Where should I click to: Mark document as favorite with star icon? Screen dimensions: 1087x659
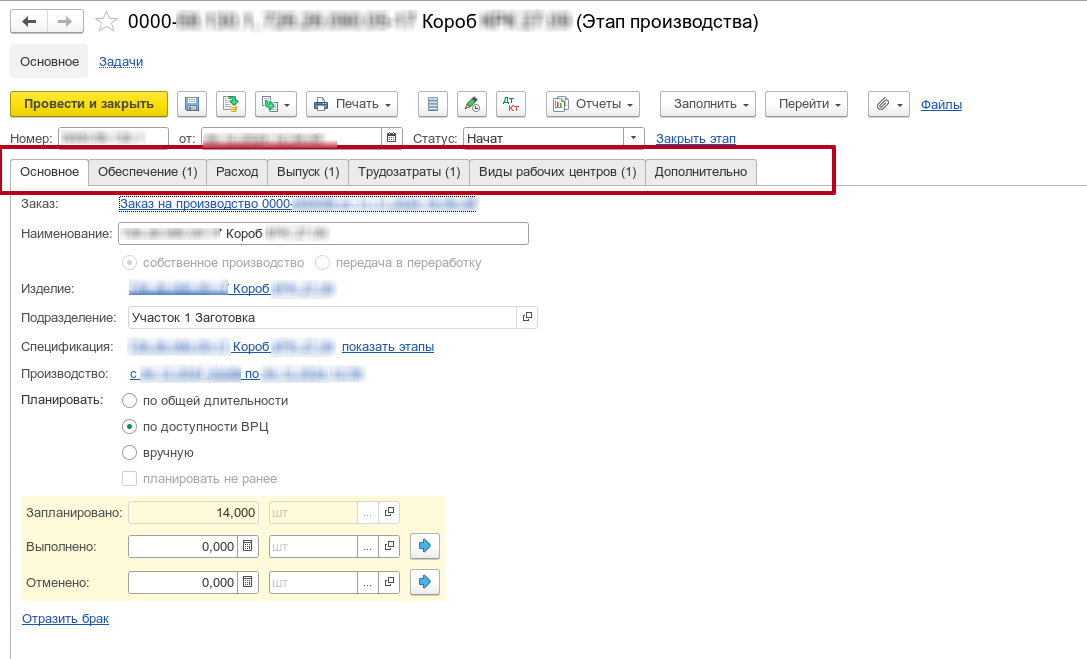click(x=105, y=21)
